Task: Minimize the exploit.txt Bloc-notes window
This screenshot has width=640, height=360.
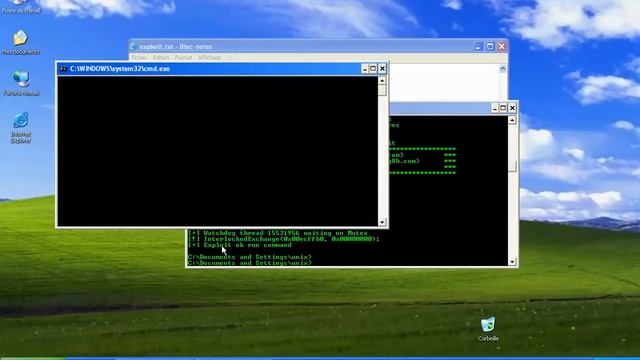Action: [478, 47]
